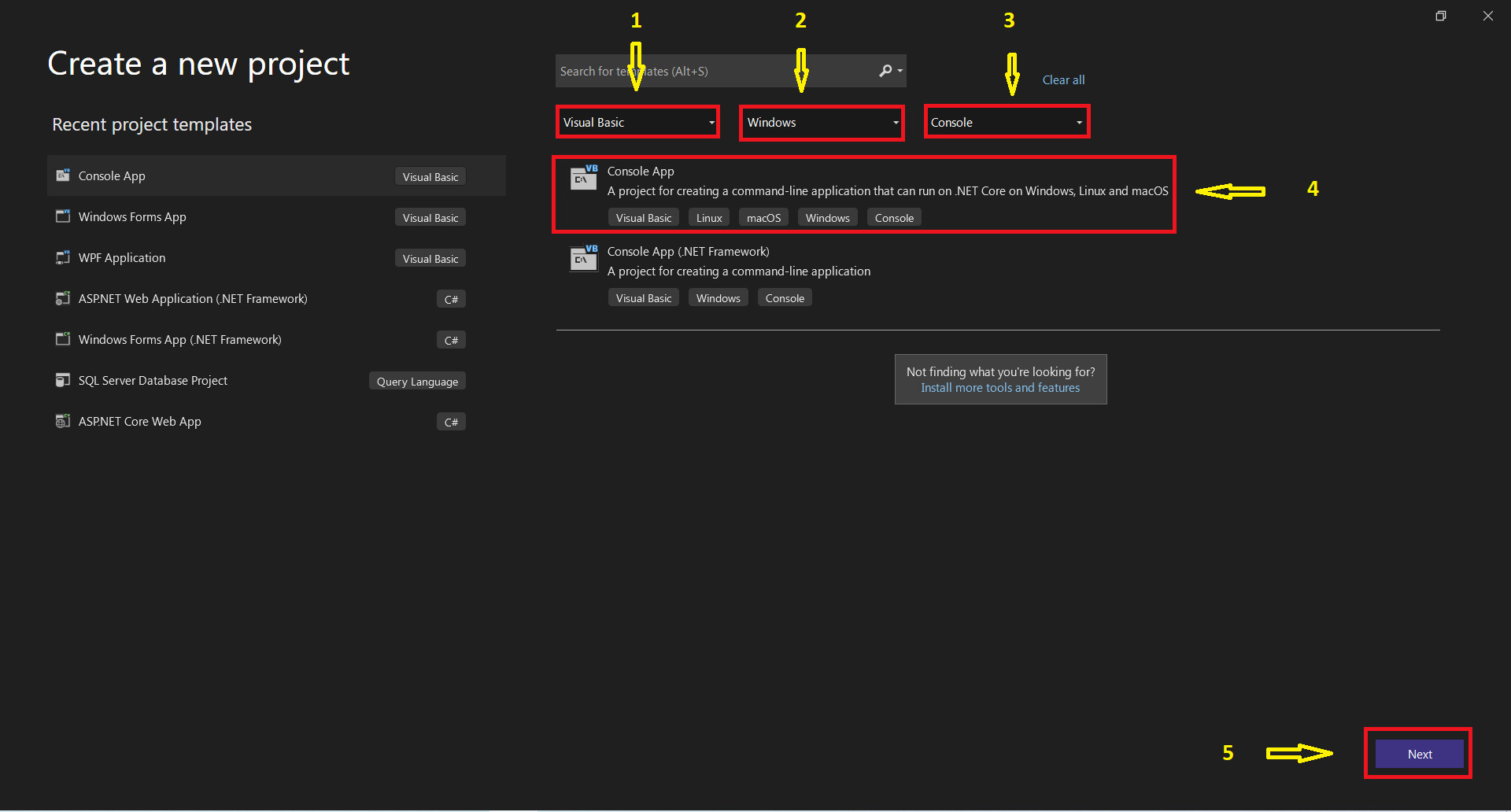The image size is (1511, 812).
Task: Click the Console App icon in Recent templates
Action: (x=63, y=175)
